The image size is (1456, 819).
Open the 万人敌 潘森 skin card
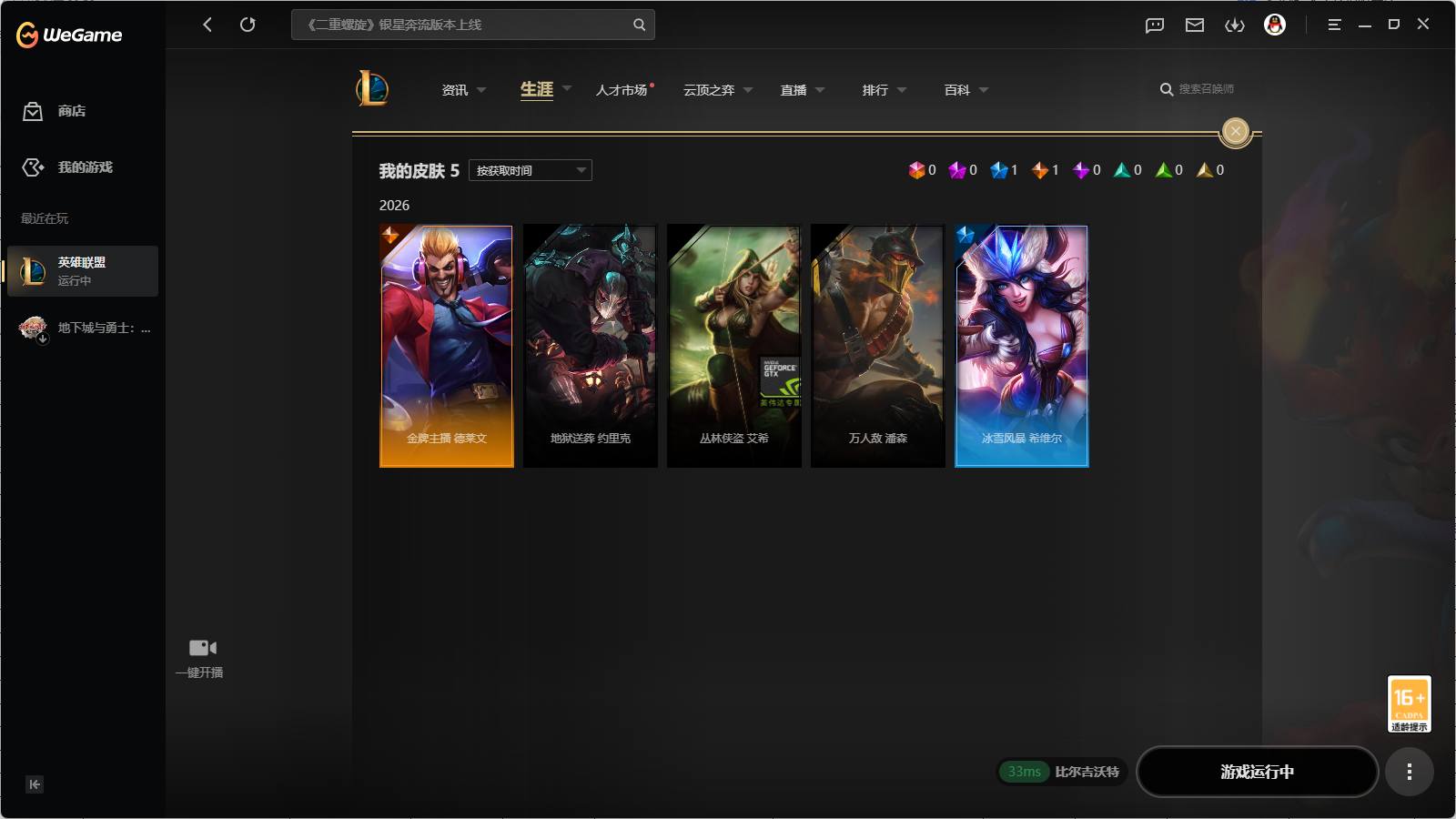point(878,347)
